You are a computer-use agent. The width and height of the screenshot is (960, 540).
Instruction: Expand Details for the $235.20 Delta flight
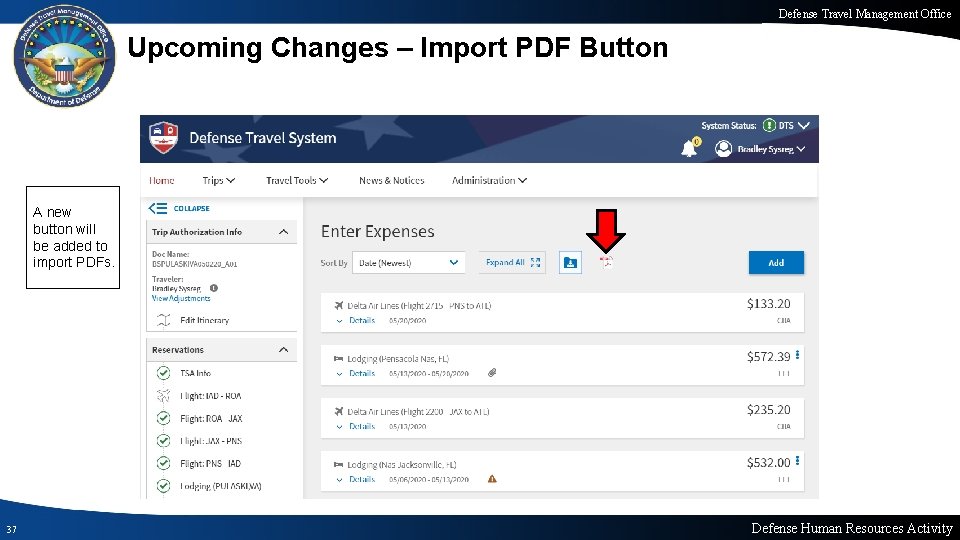(356, 426)
